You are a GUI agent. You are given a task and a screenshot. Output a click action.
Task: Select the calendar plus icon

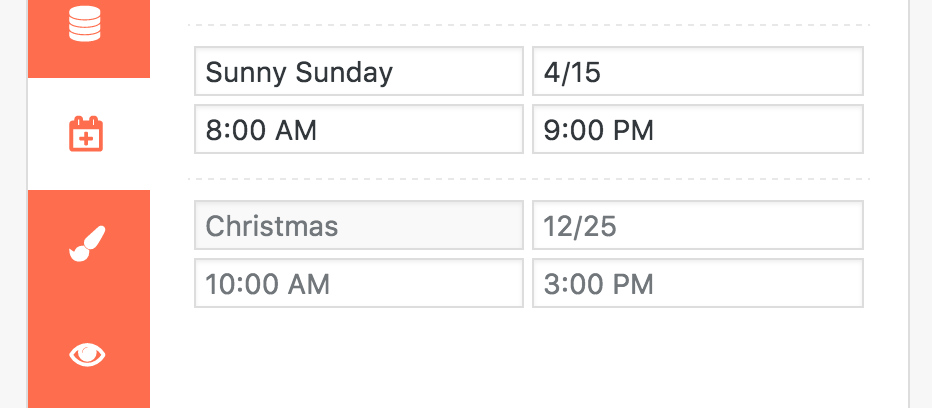click(86, 134)
